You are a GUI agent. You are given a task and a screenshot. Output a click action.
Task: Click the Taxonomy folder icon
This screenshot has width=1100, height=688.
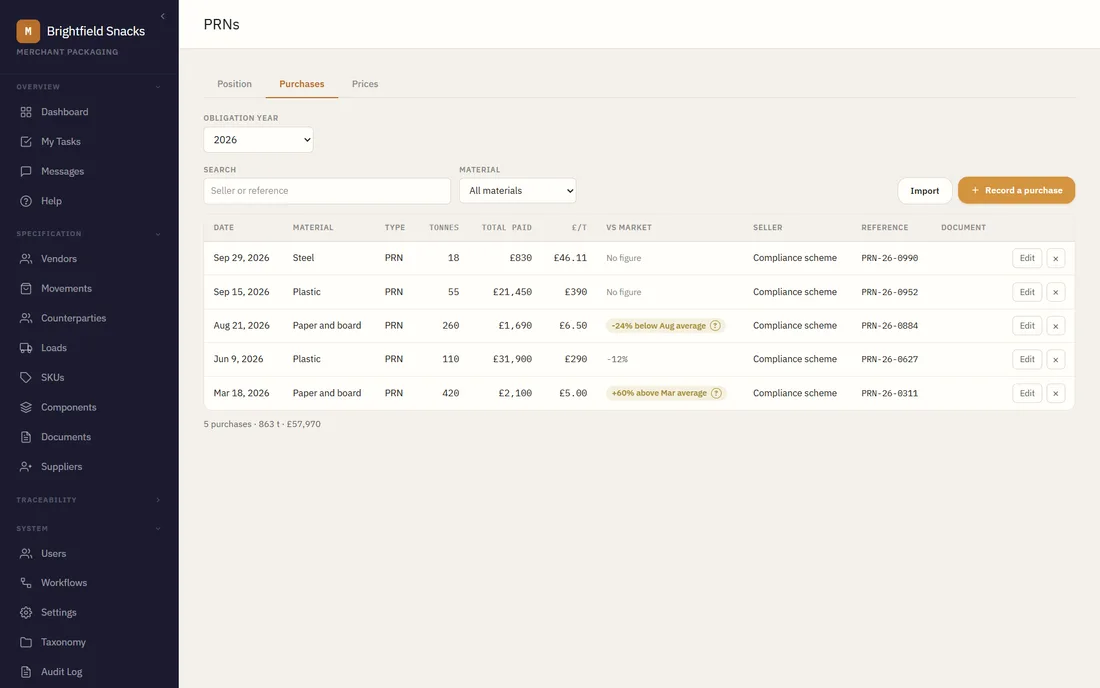[x=26, y=642]
